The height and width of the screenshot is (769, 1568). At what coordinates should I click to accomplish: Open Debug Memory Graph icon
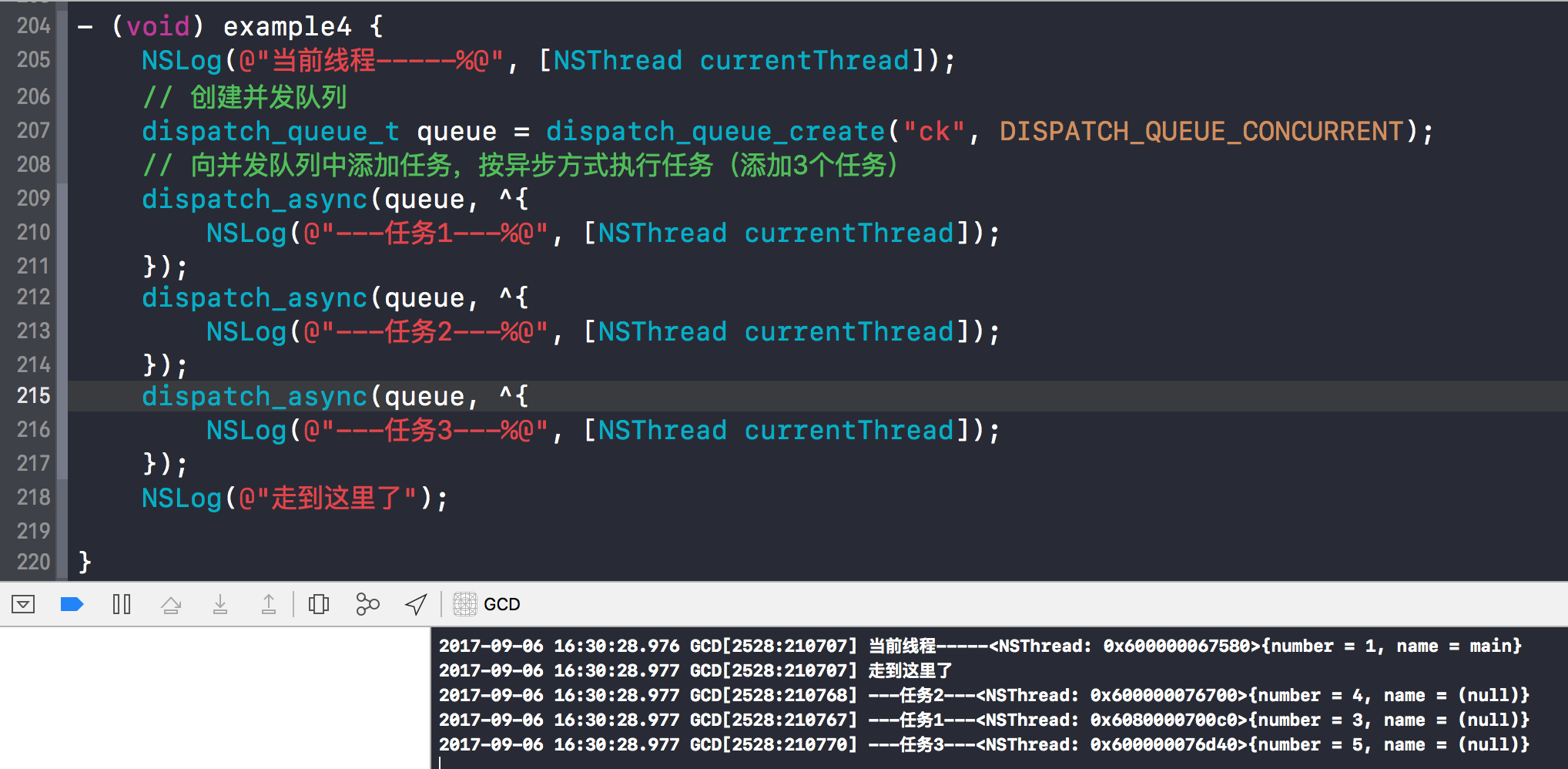point(367,604)
